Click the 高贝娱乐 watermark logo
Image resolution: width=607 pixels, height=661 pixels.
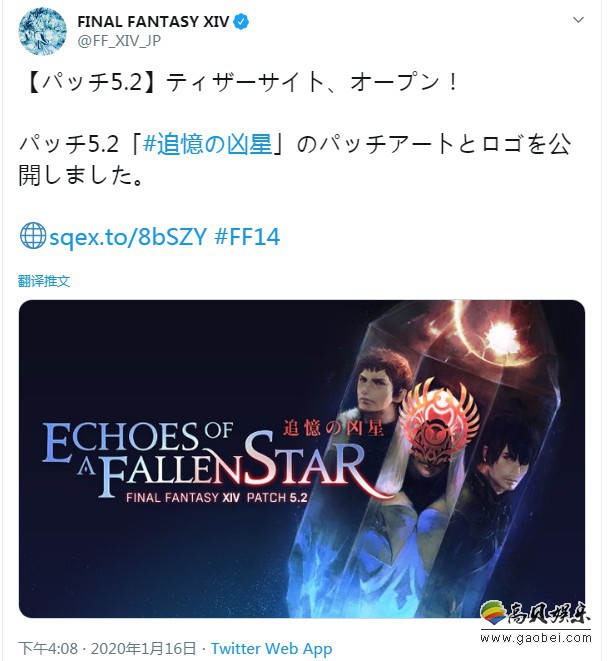[x=535, y=613]
